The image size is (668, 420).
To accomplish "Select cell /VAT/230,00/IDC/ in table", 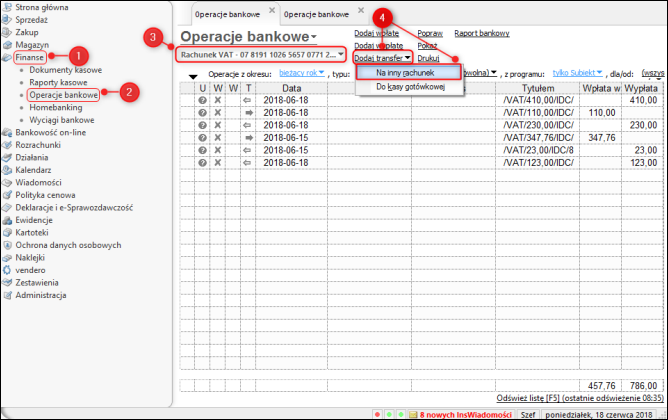I will click(538, 125).
